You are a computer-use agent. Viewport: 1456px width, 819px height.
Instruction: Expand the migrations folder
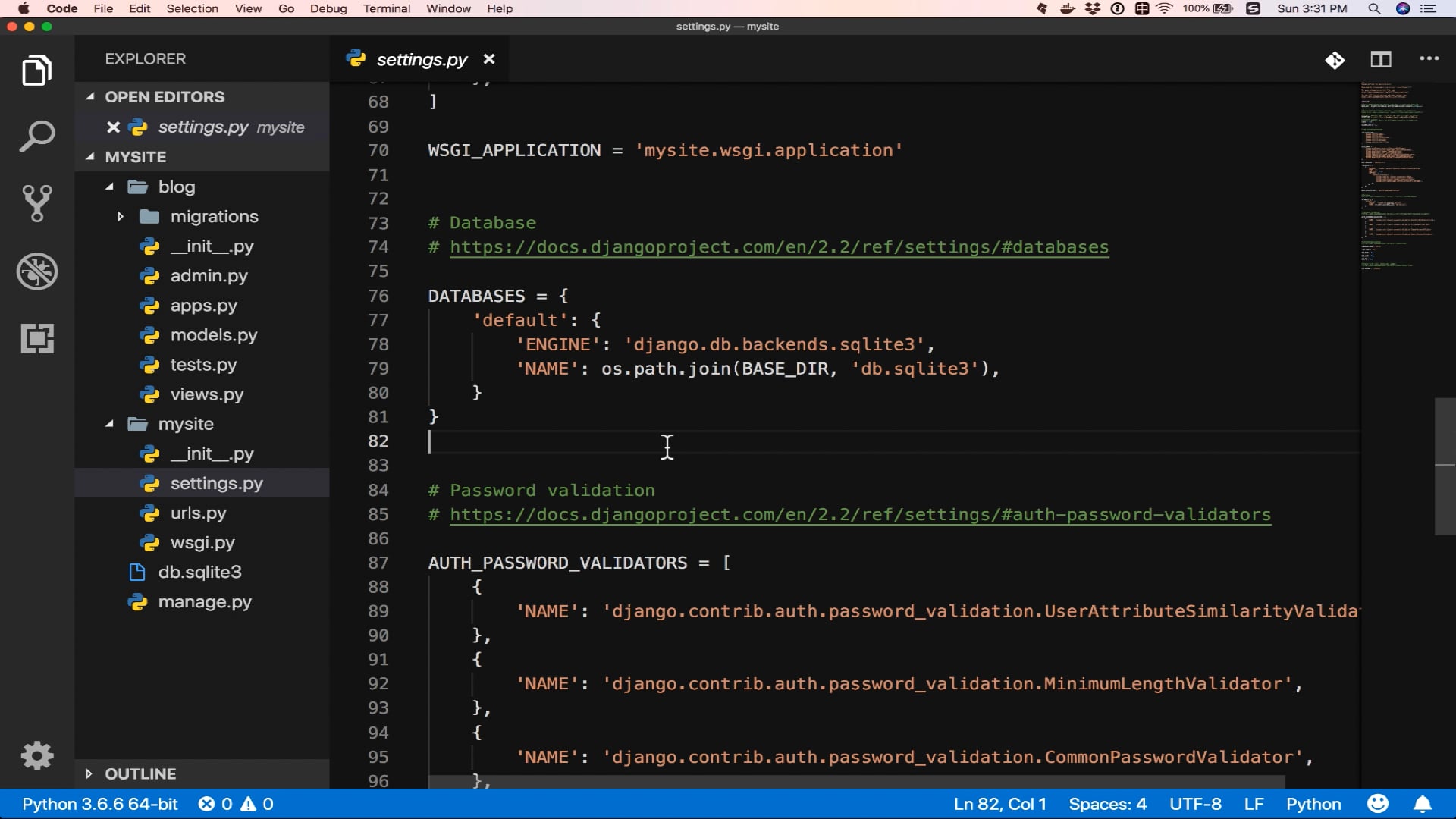121,217
